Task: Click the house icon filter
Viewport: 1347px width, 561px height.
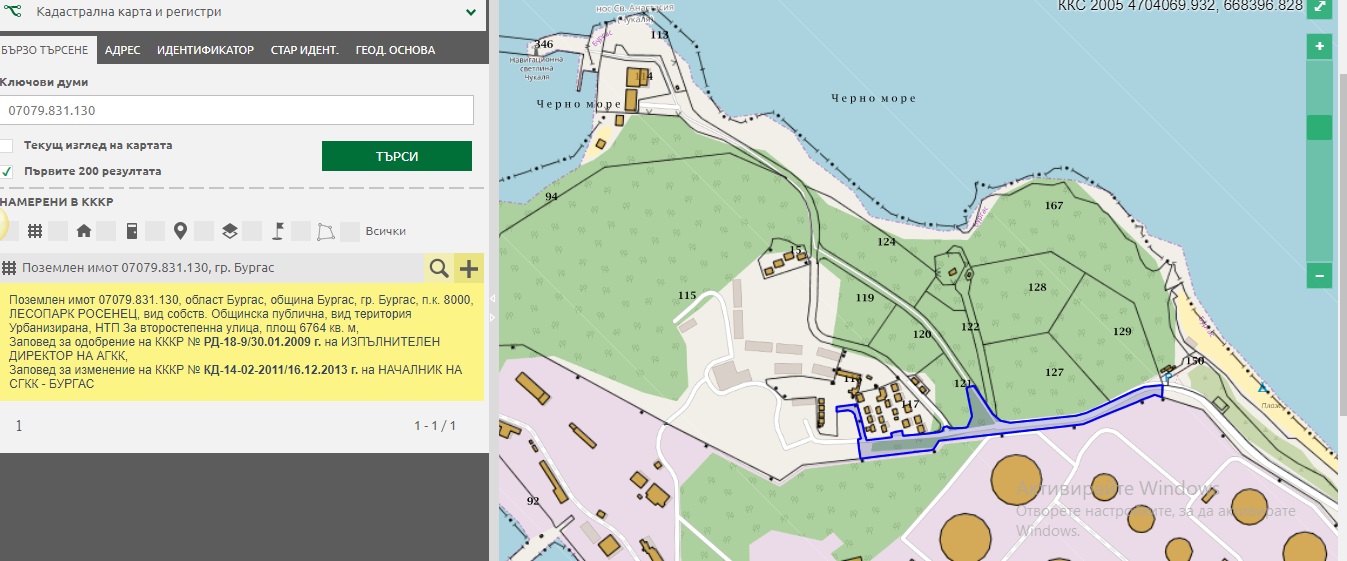Action: click(x=83, y=231)
